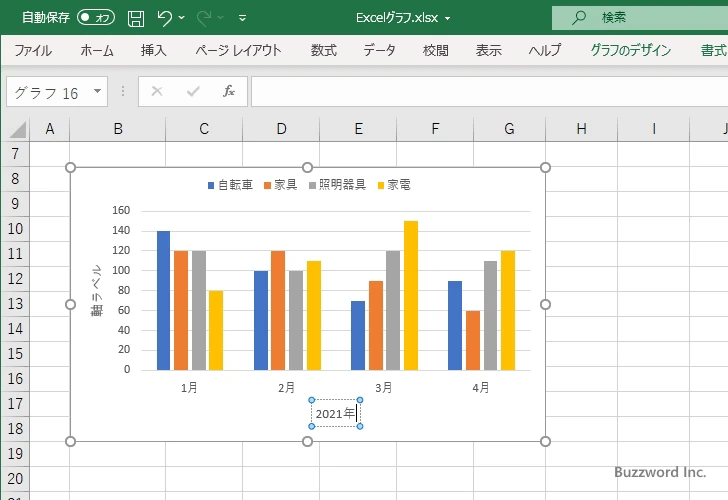Open the Redo history dropdown arrow
Screen dimensions: 728x500
221,18
